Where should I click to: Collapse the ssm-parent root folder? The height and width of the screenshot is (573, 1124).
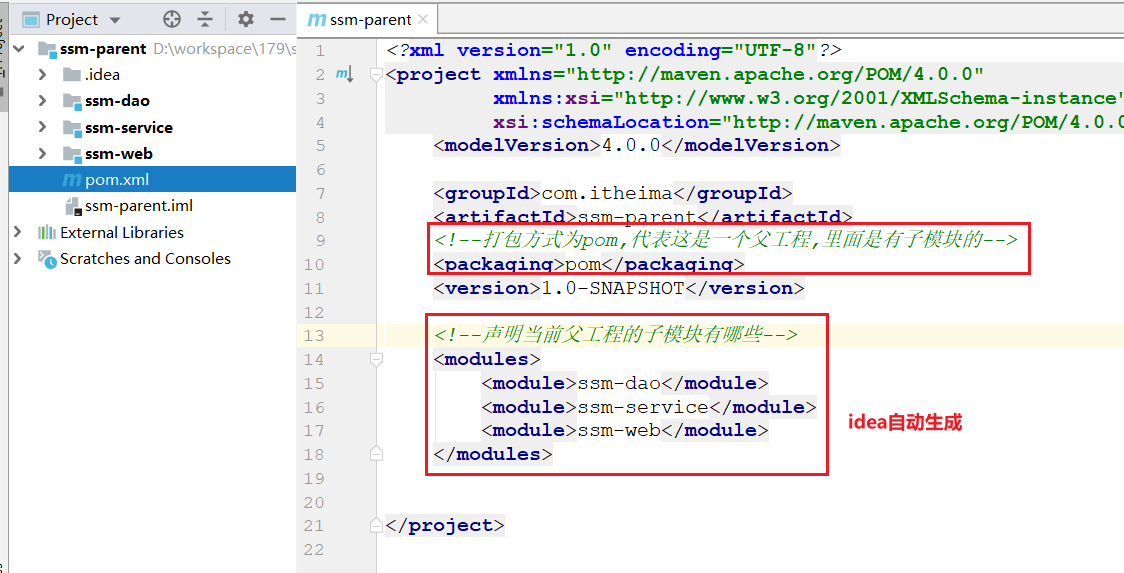point(18,49)
